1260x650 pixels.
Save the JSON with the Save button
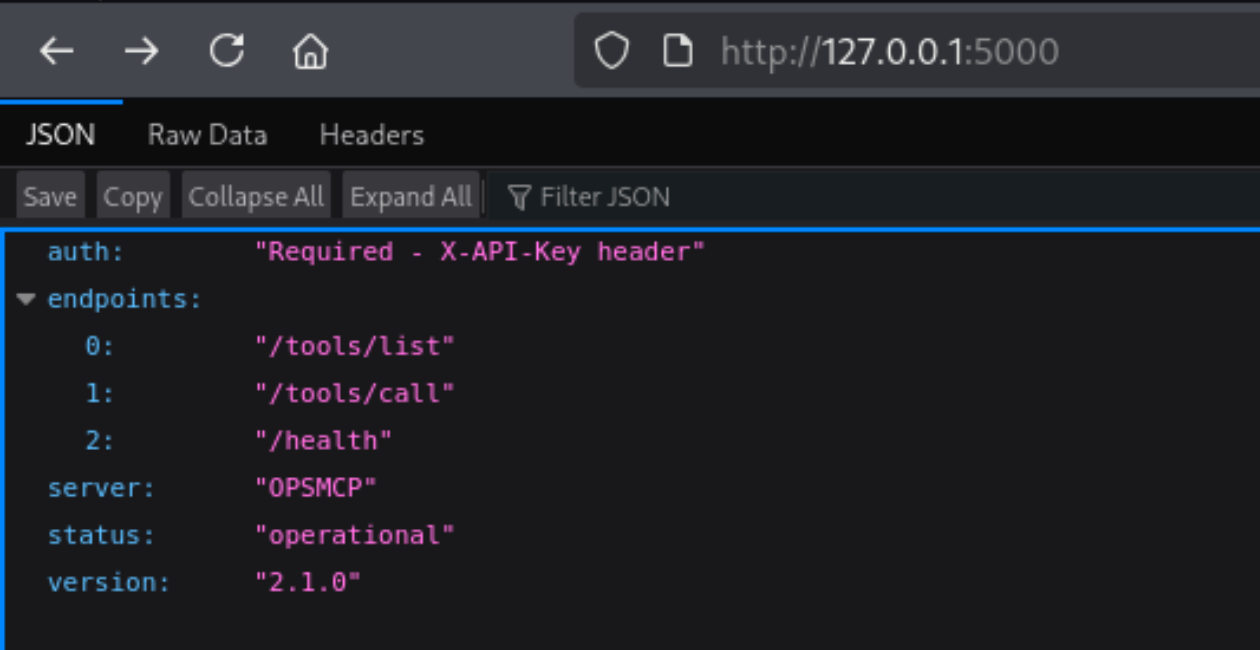tap(50, 197)
